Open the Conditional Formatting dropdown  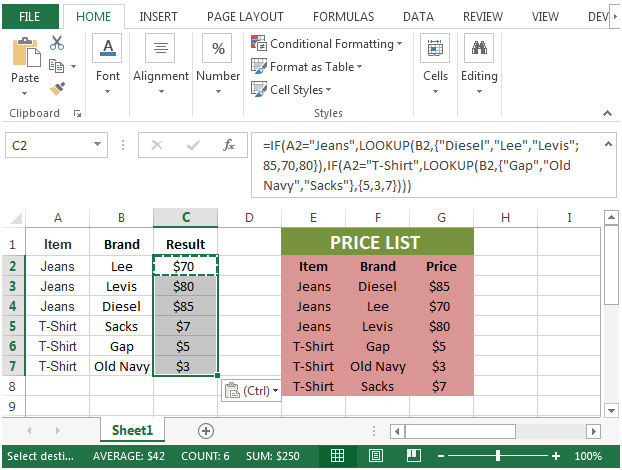399,43
